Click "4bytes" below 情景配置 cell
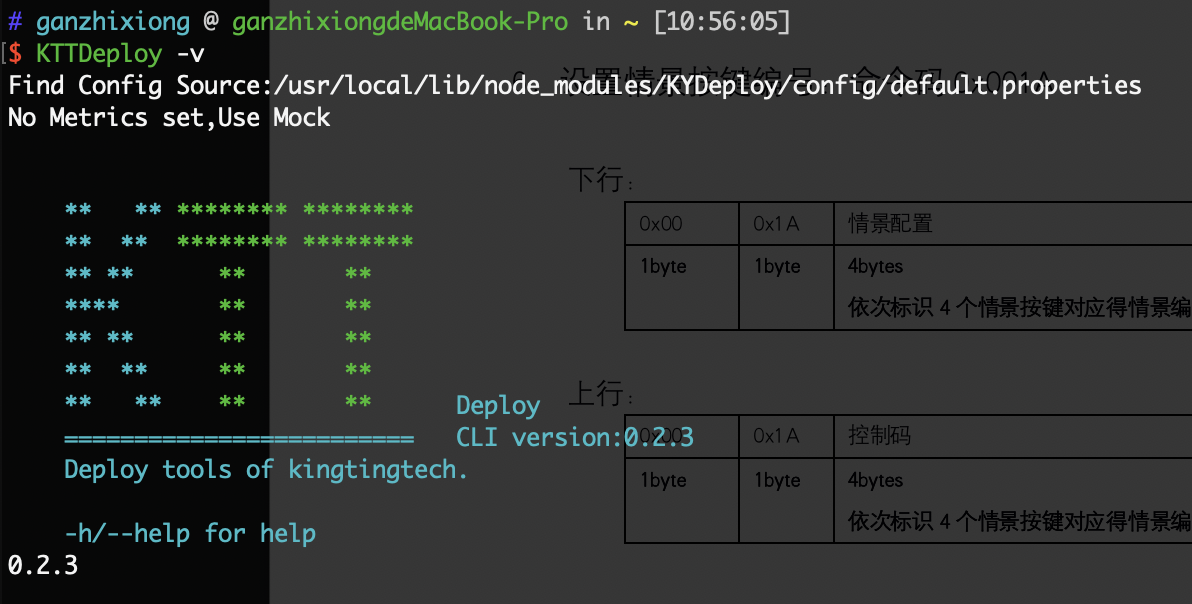Viewport: 1192px width, 604px height. [x=875, y=267]
